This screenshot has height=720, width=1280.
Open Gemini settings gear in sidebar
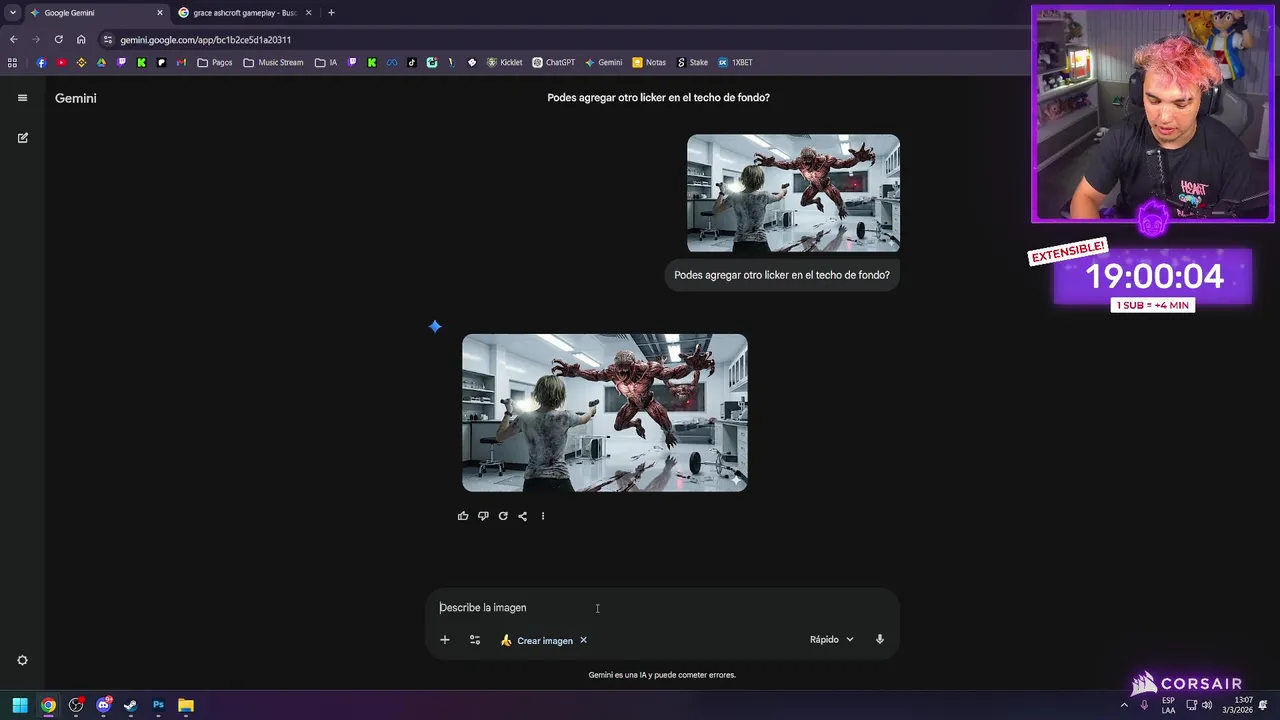click(22, 660)
